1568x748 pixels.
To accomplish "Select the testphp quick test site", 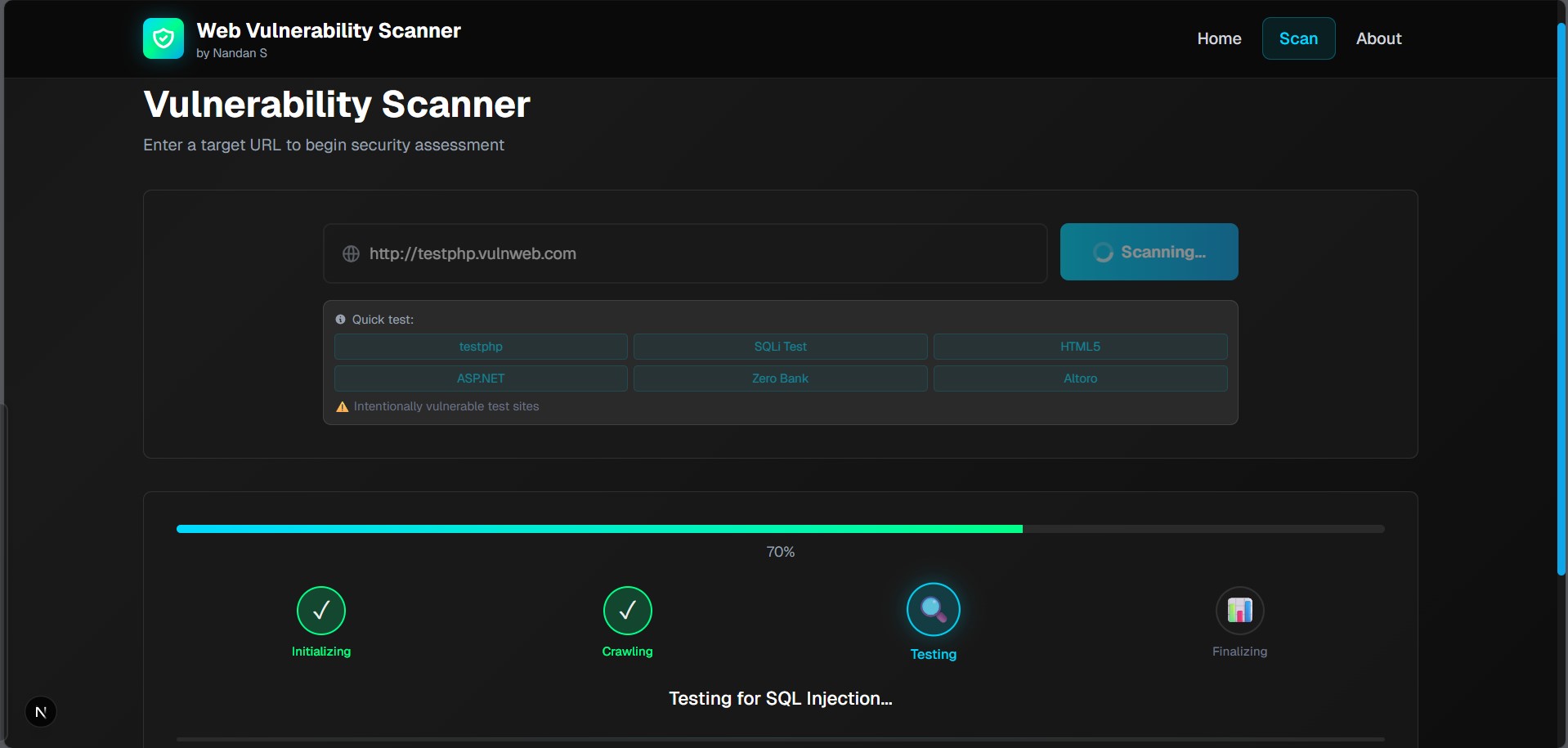I will coord(481,347).
